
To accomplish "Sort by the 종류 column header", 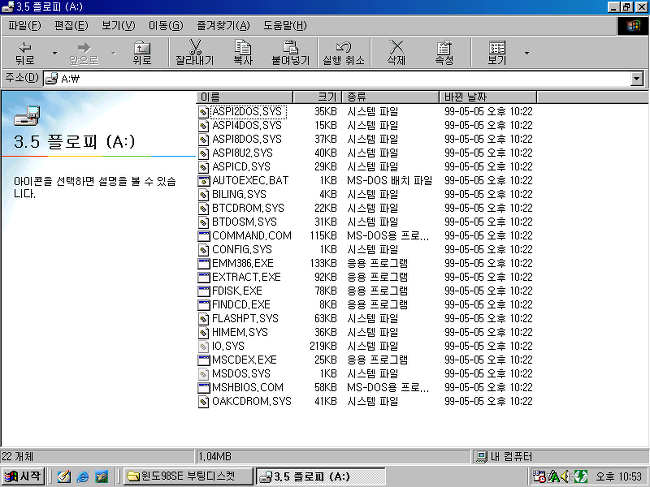I will 390,97.
